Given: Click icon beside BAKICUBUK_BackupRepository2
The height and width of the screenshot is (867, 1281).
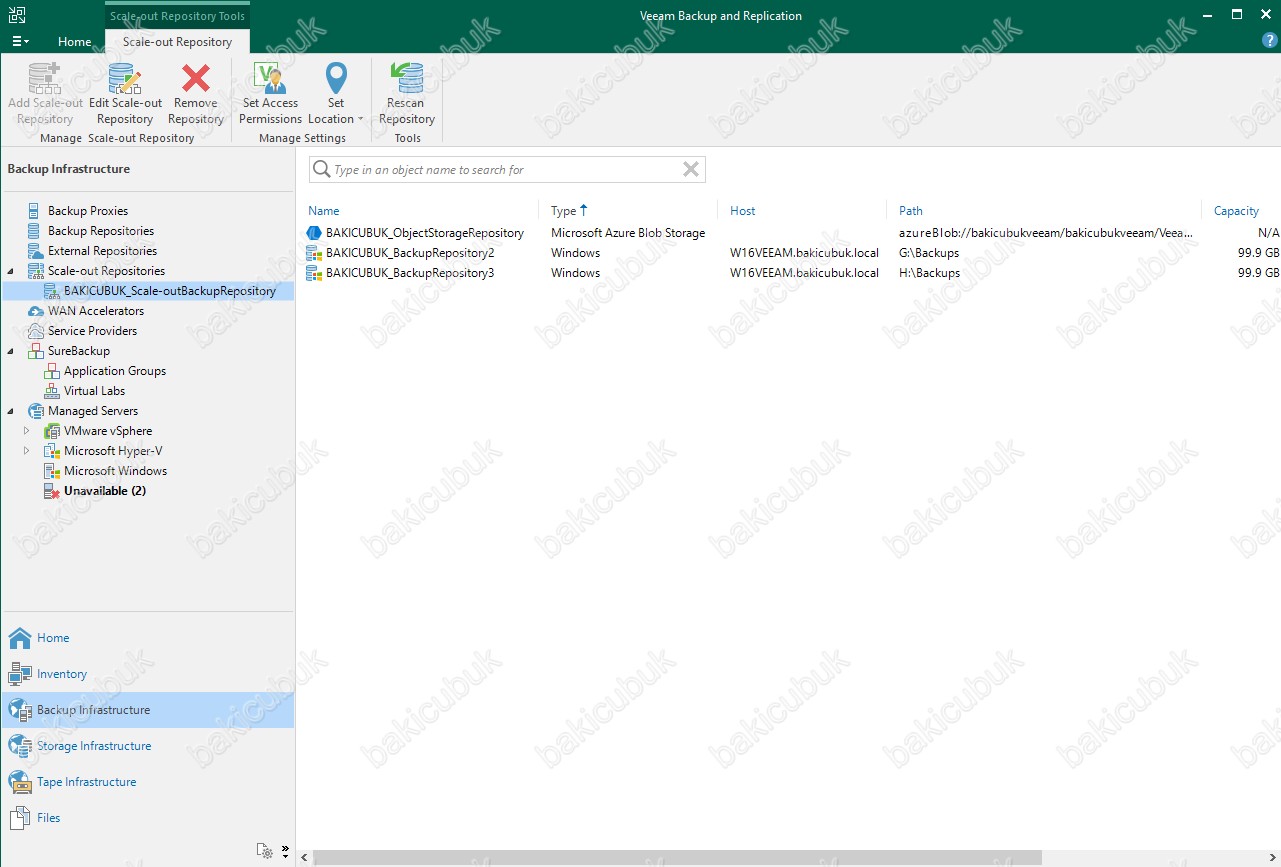Looking at the screenshot, I should (314, 253).
